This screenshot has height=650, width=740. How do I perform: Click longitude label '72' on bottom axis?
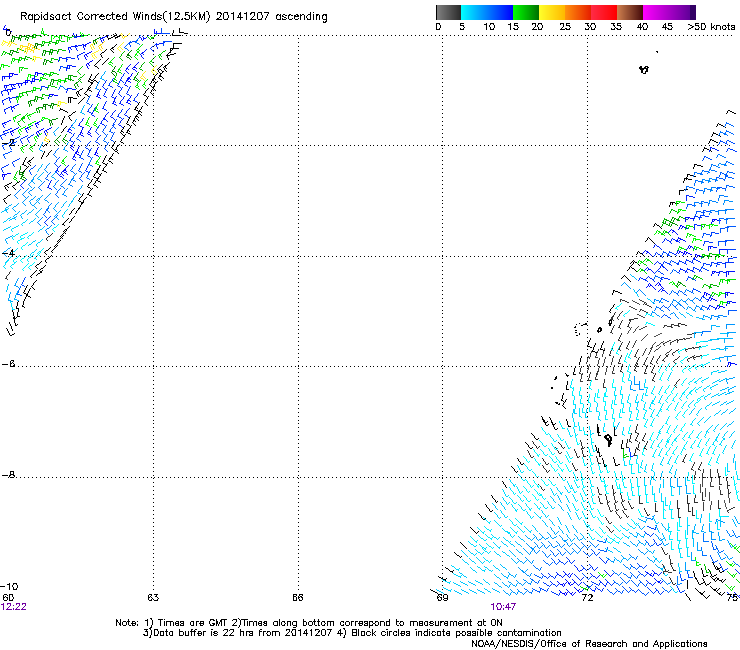587,598
